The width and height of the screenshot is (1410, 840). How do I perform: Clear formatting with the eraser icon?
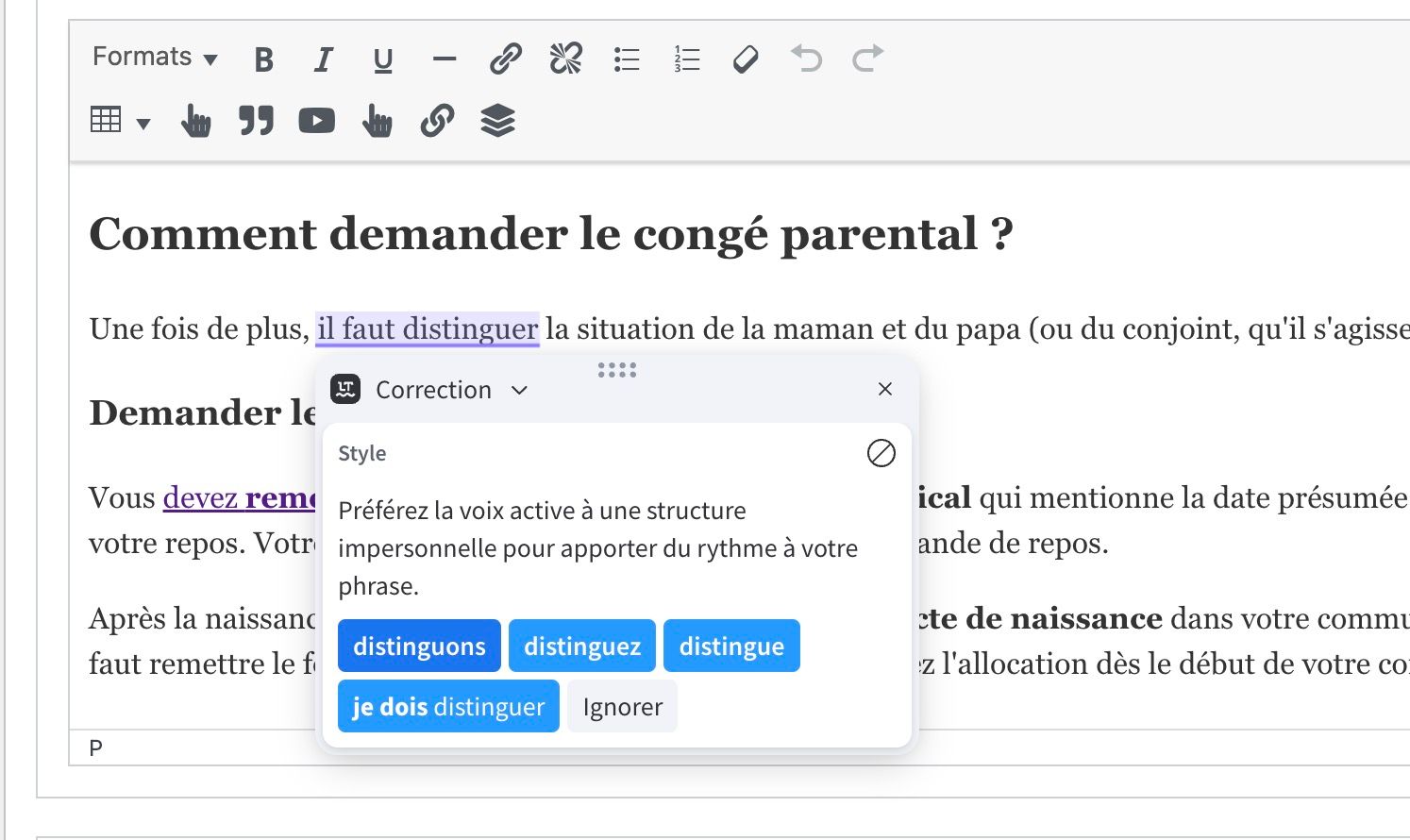click(x=745, y=59)
